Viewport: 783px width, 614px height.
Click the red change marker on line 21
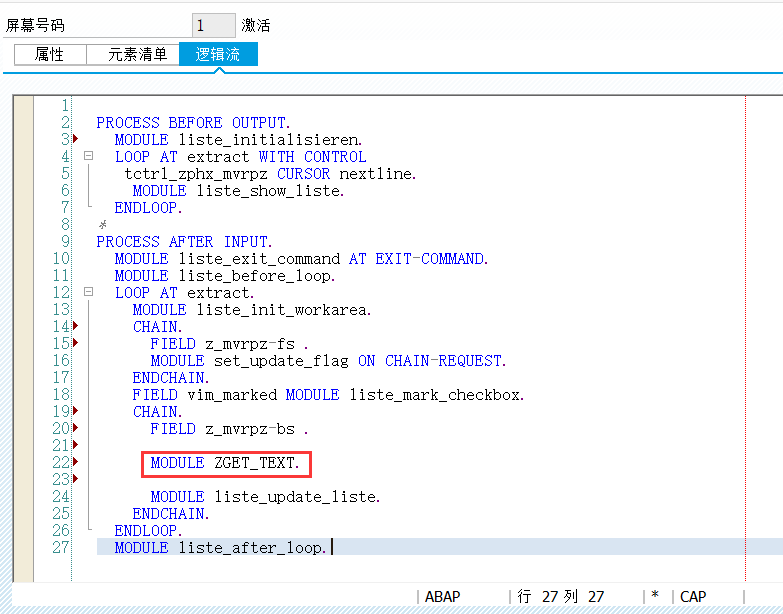[76, 445]
